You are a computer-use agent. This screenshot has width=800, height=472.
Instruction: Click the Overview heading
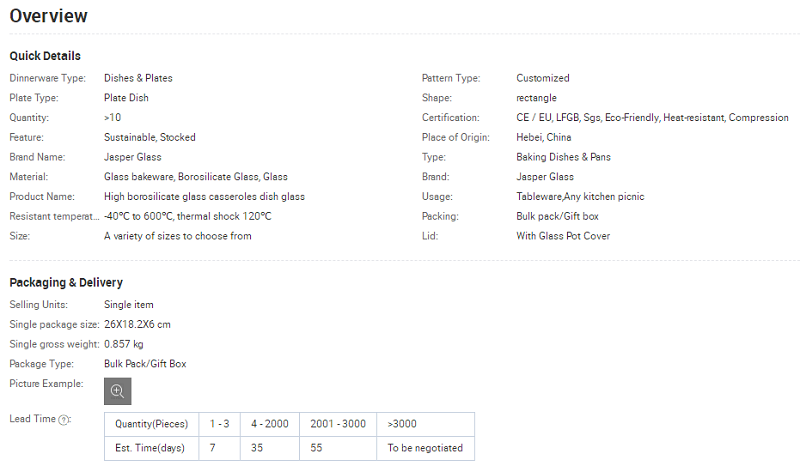tap(48, 16)
